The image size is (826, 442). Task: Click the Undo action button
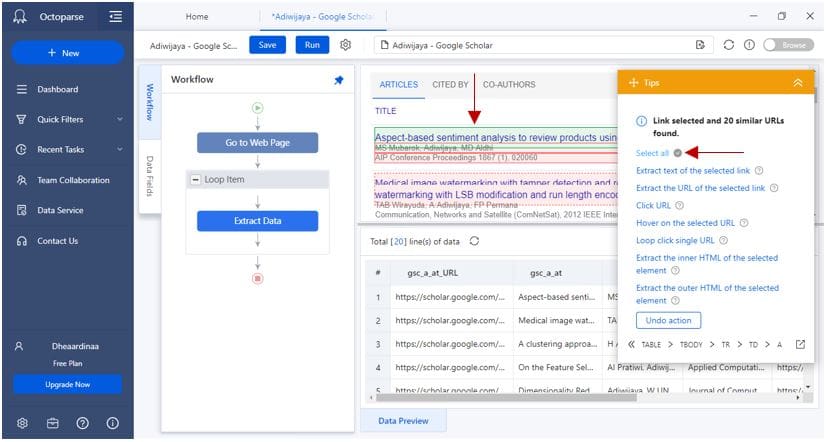click(x=668, y=320)
